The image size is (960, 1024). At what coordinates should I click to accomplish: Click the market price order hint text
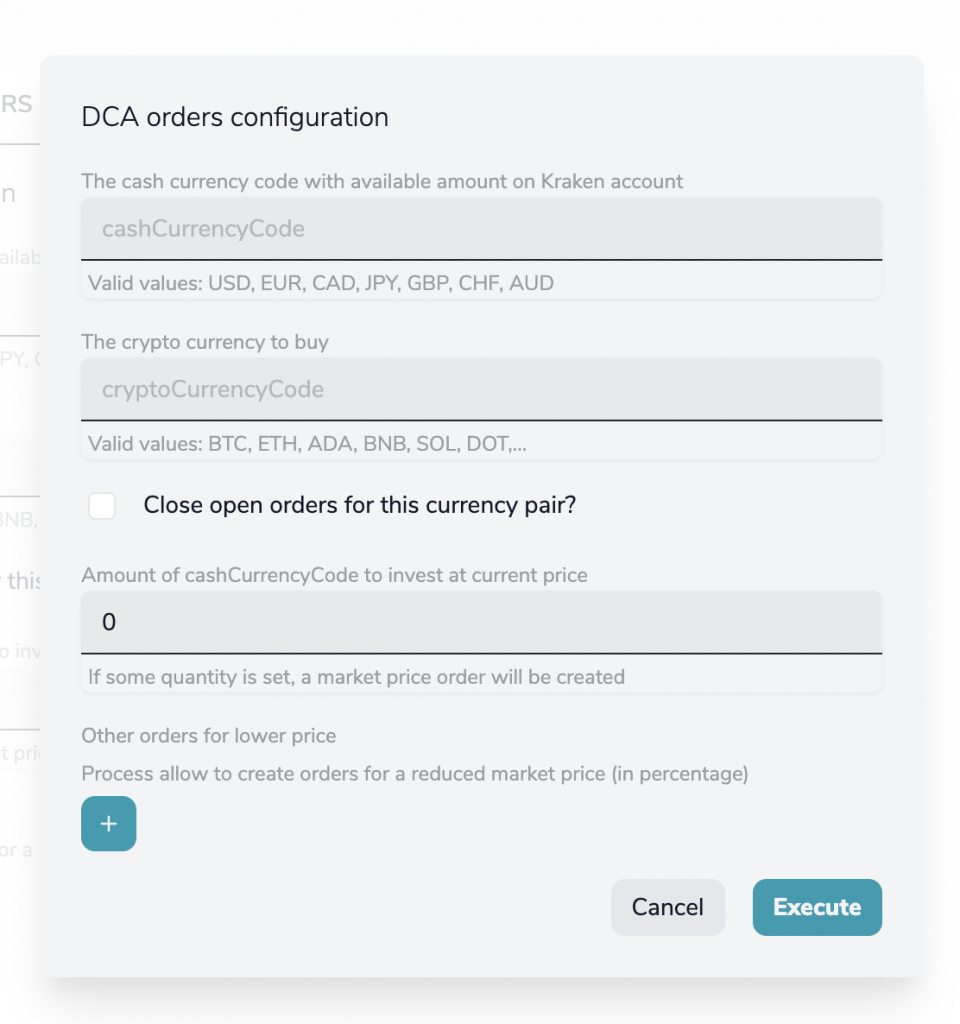[356, 677]
